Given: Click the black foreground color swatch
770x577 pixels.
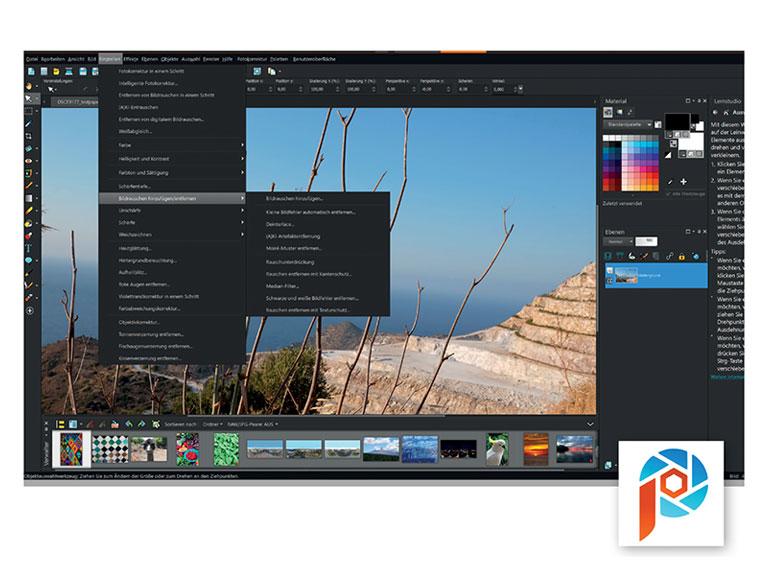Looking at the screenshot, I should click(x=677, y=121).
